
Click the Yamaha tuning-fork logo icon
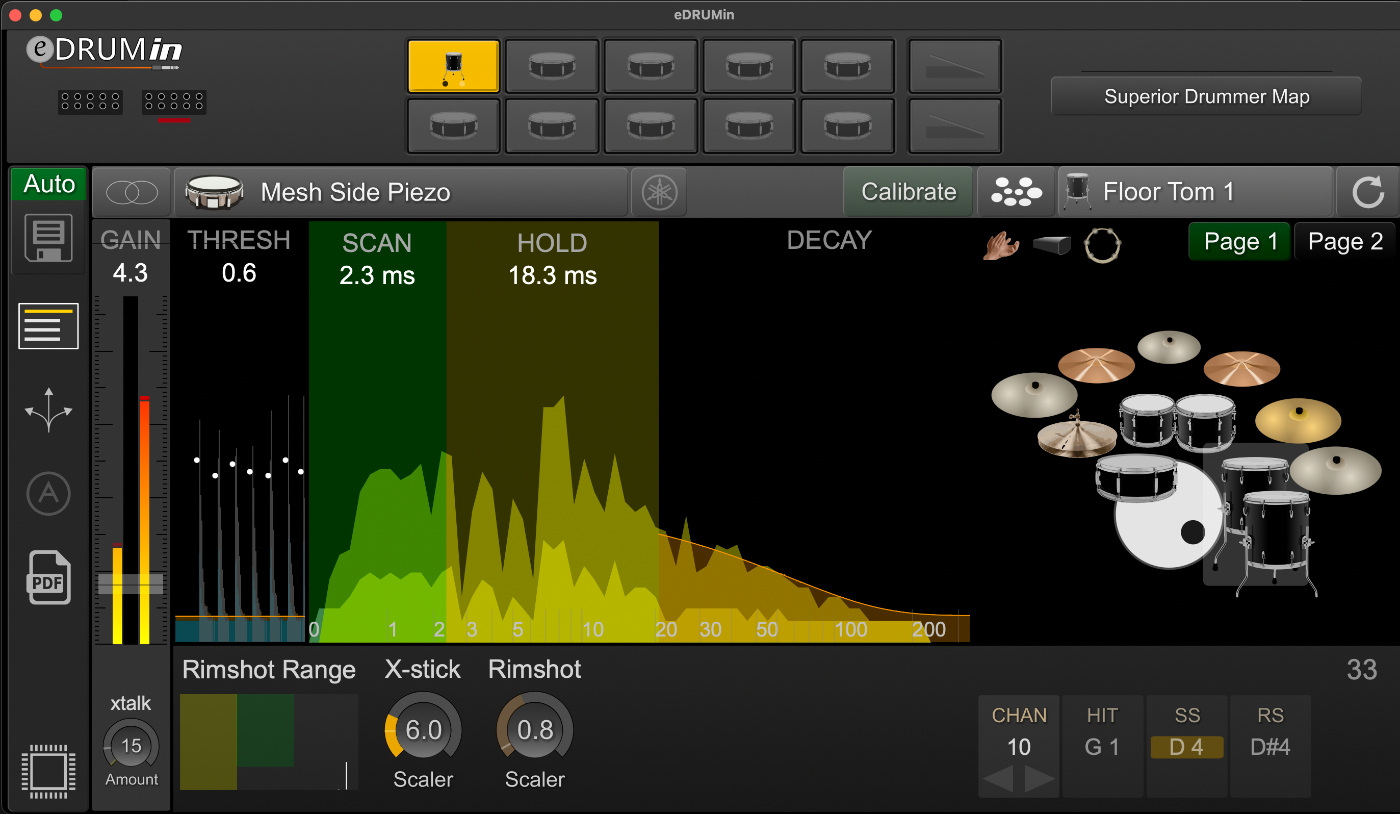tap(660, 192)
